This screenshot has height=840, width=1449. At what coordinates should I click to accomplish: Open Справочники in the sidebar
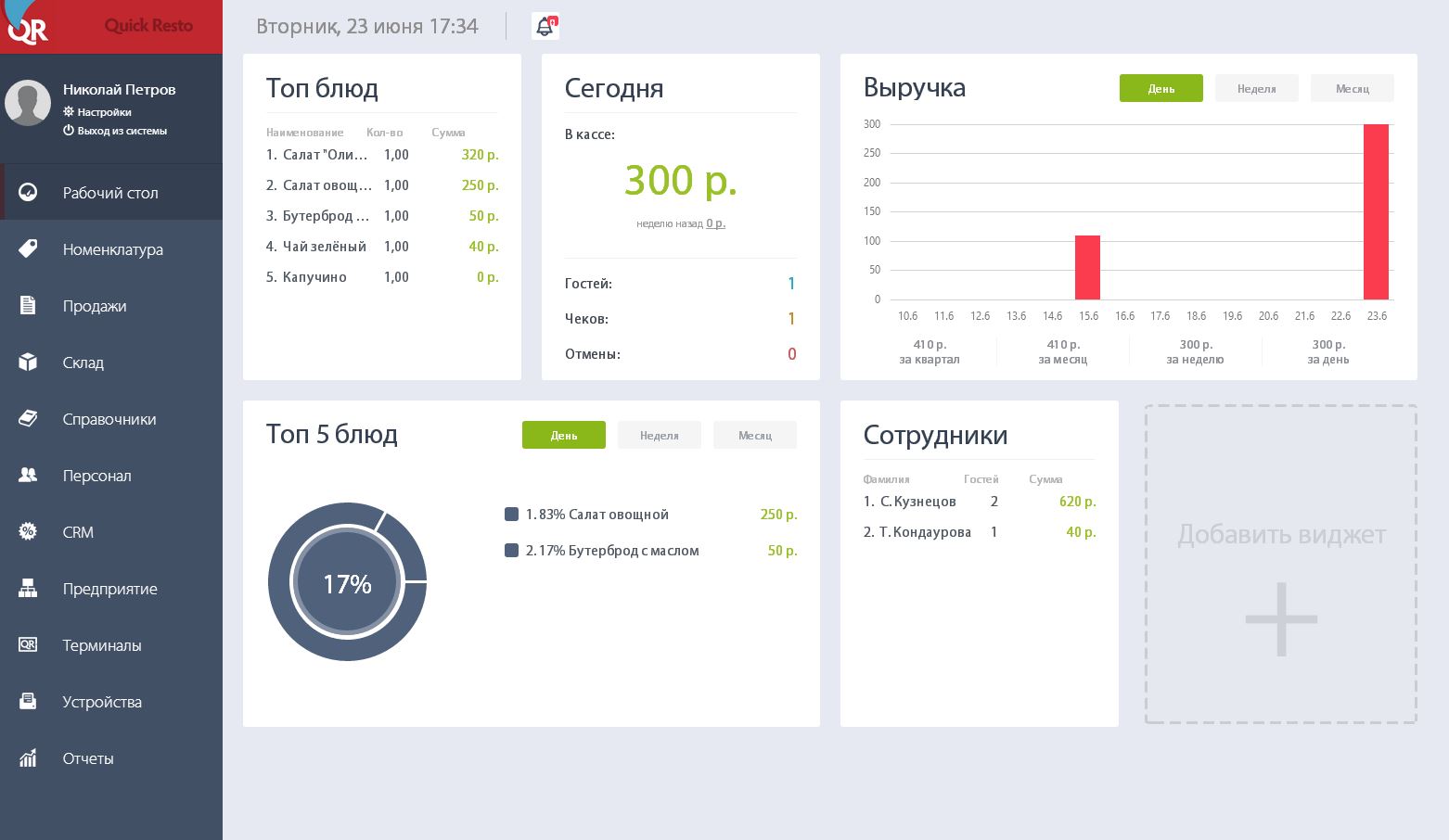pos(111,419)
